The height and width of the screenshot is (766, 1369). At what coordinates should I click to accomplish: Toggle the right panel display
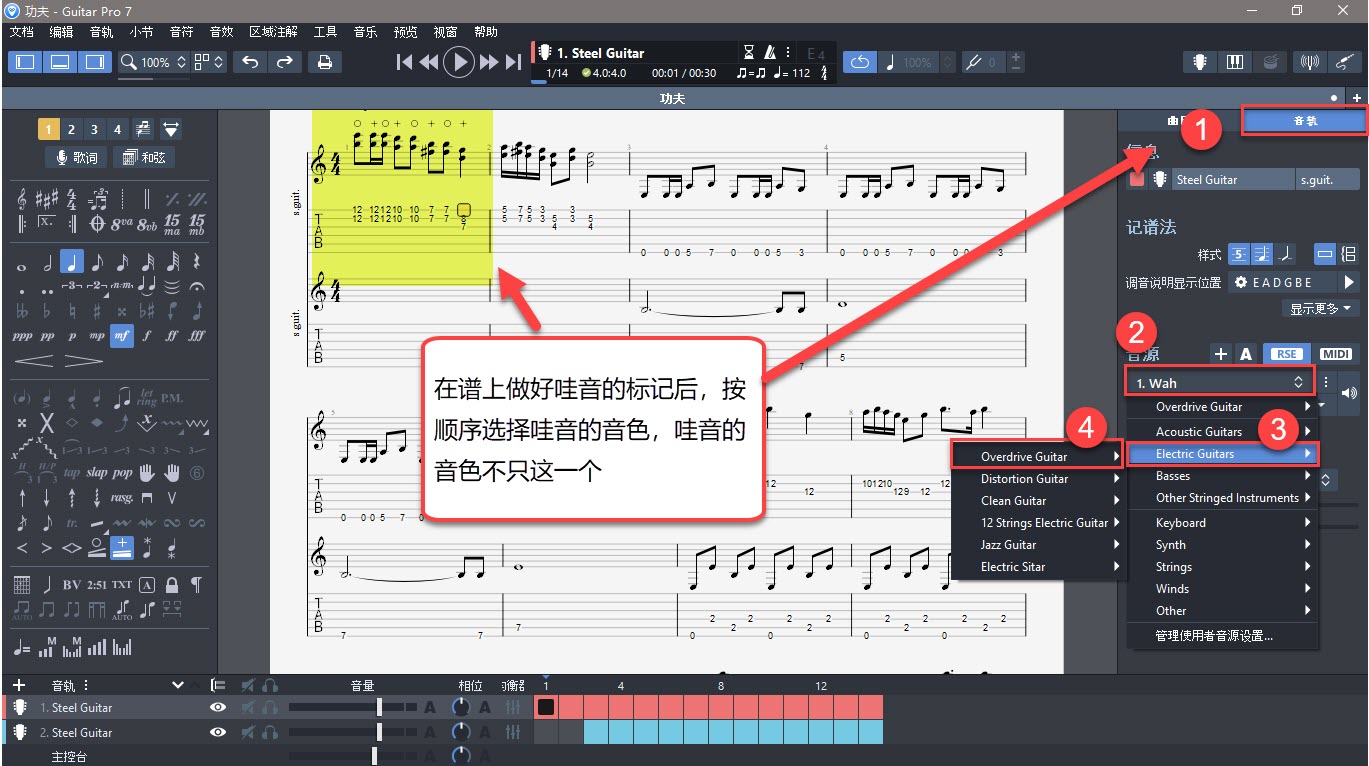point(95,62)
